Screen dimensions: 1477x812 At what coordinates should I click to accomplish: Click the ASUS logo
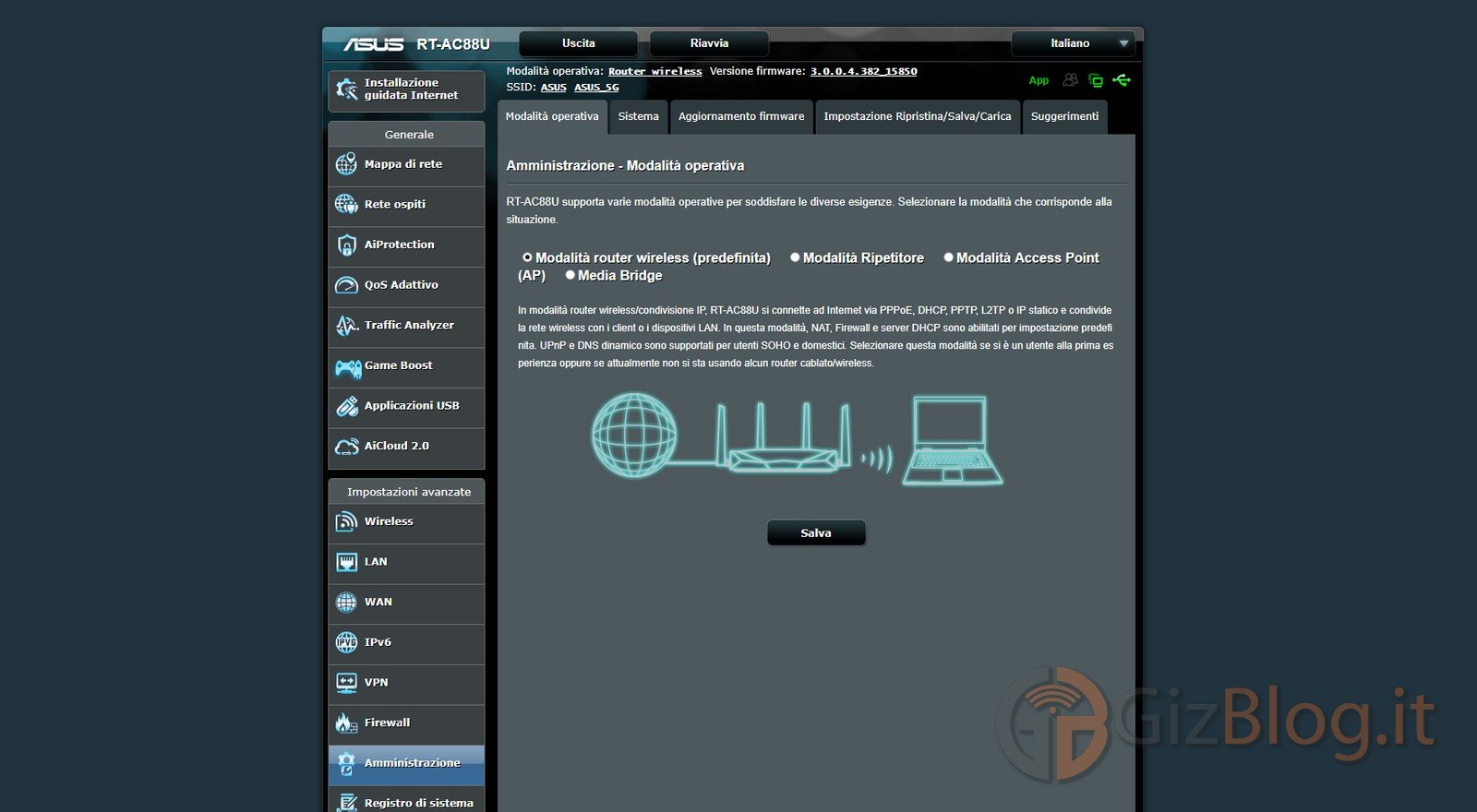click(374, 44)
